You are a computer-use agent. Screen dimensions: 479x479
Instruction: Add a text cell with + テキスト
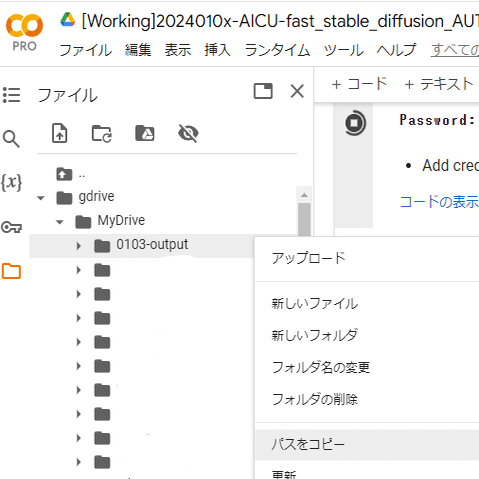pos(439,84)
